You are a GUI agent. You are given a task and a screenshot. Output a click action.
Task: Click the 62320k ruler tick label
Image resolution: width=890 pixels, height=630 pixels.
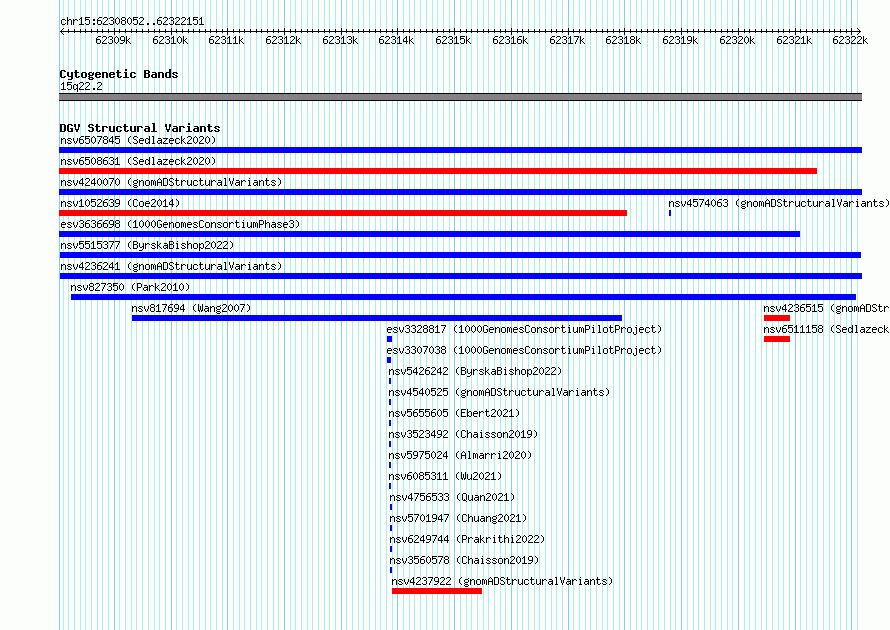tap(737, 40)
